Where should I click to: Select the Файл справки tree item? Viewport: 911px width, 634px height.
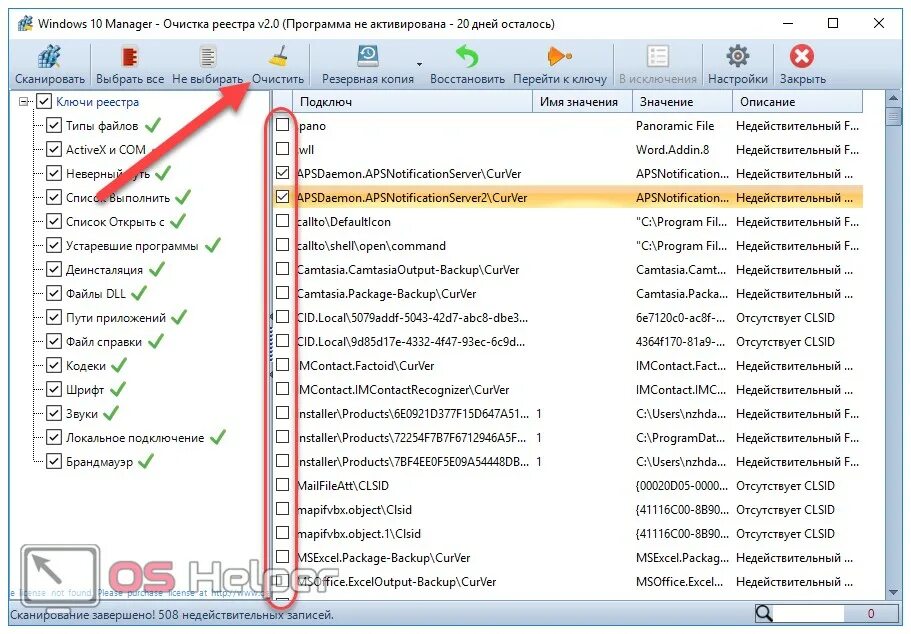pos(103,342)
